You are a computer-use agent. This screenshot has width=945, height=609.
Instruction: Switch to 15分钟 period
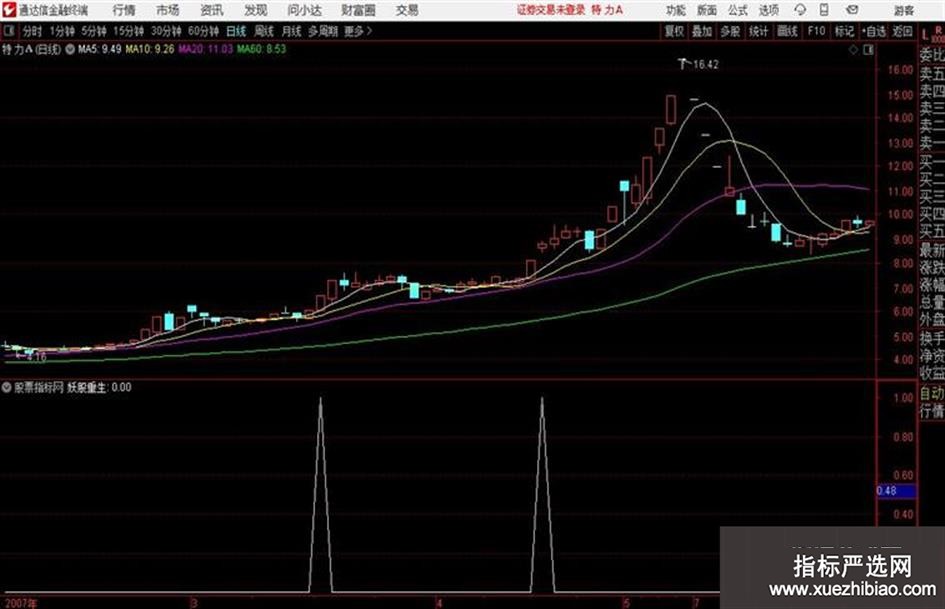129,31
